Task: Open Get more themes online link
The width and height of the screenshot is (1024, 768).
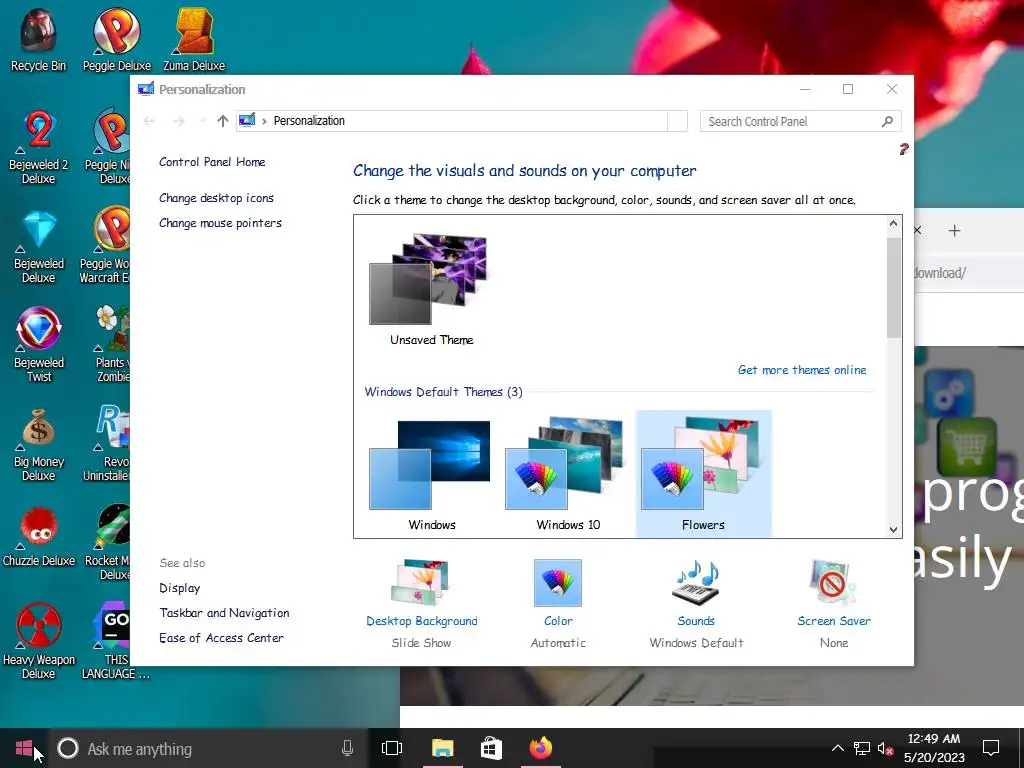Action: (802, 370)
